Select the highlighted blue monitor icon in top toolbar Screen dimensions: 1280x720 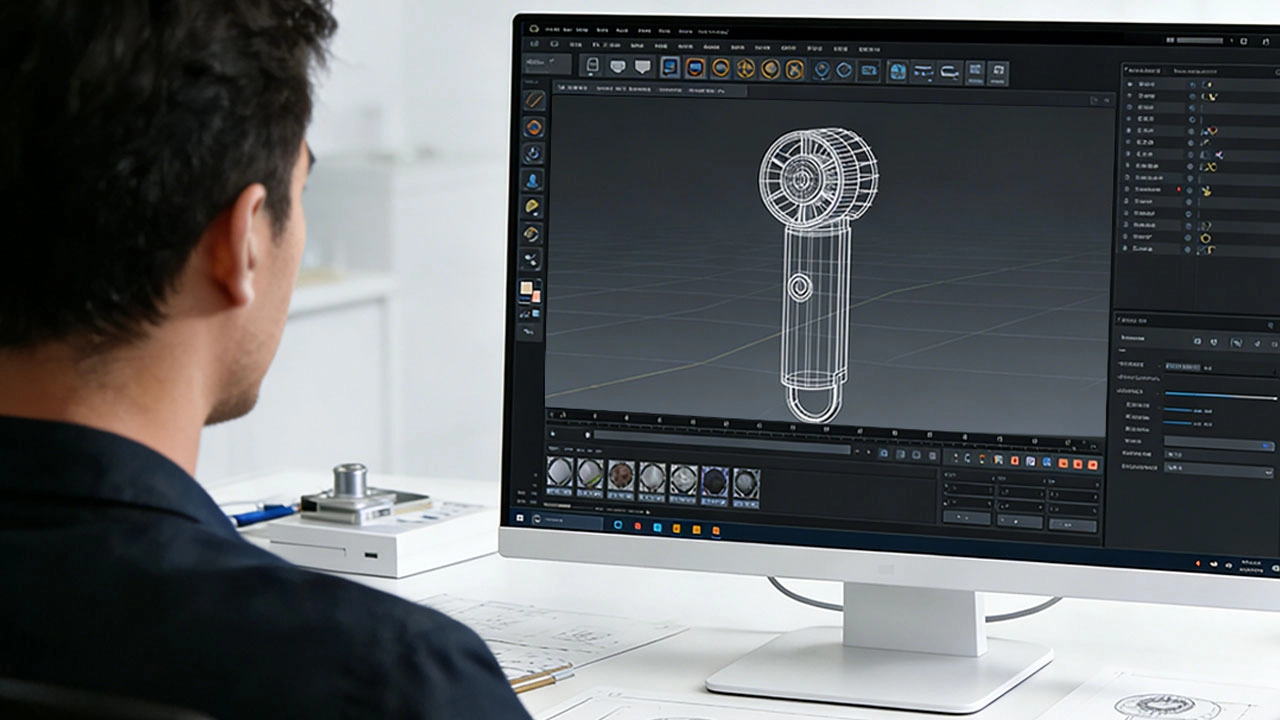669,67
